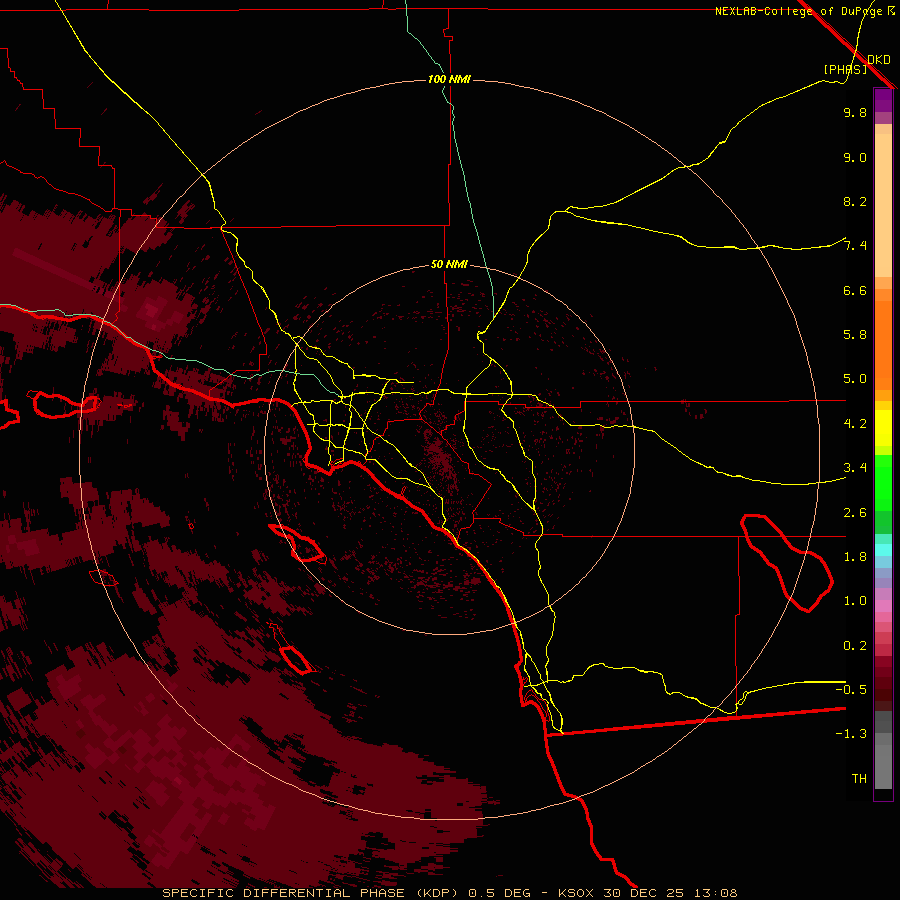Screen dimensions: 900x900
Task: Click the 5.0 value on color scale
Action: tap(855, 379)
